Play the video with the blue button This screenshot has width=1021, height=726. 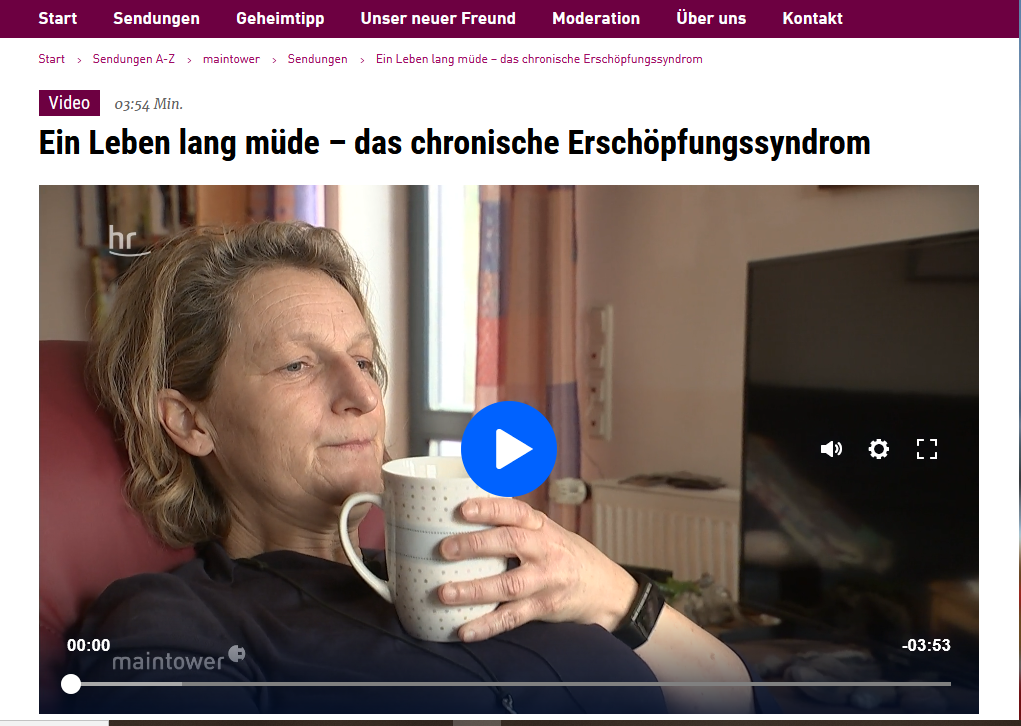[509, 449]
